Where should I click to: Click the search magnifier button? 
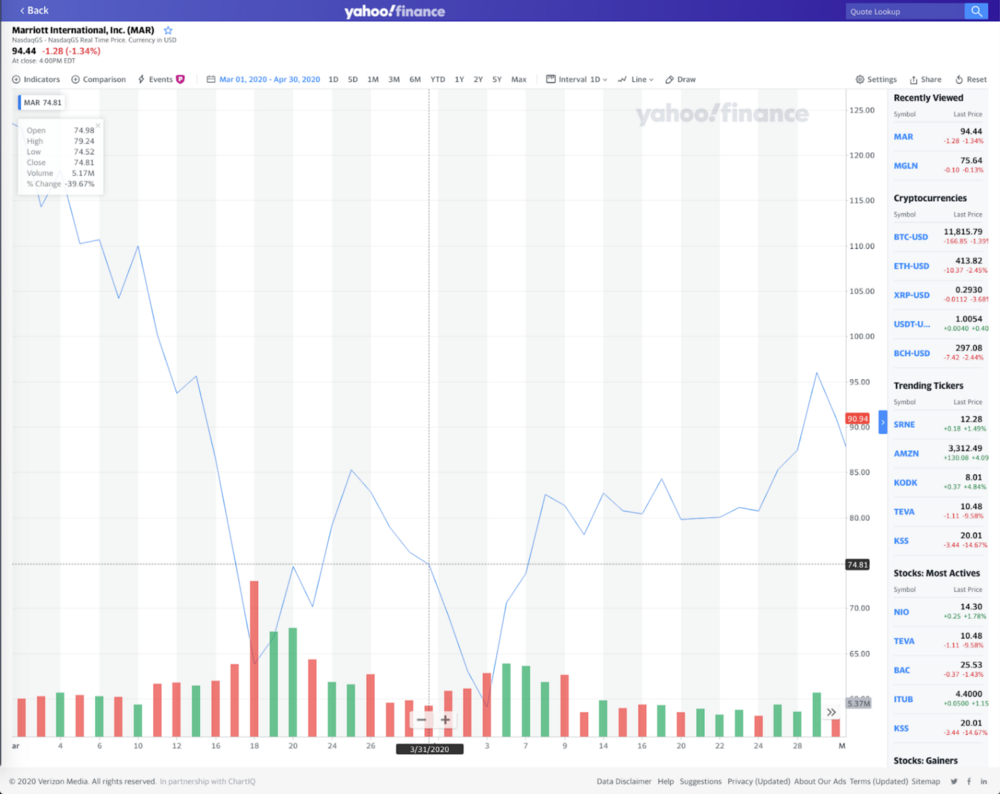point(975,11)
